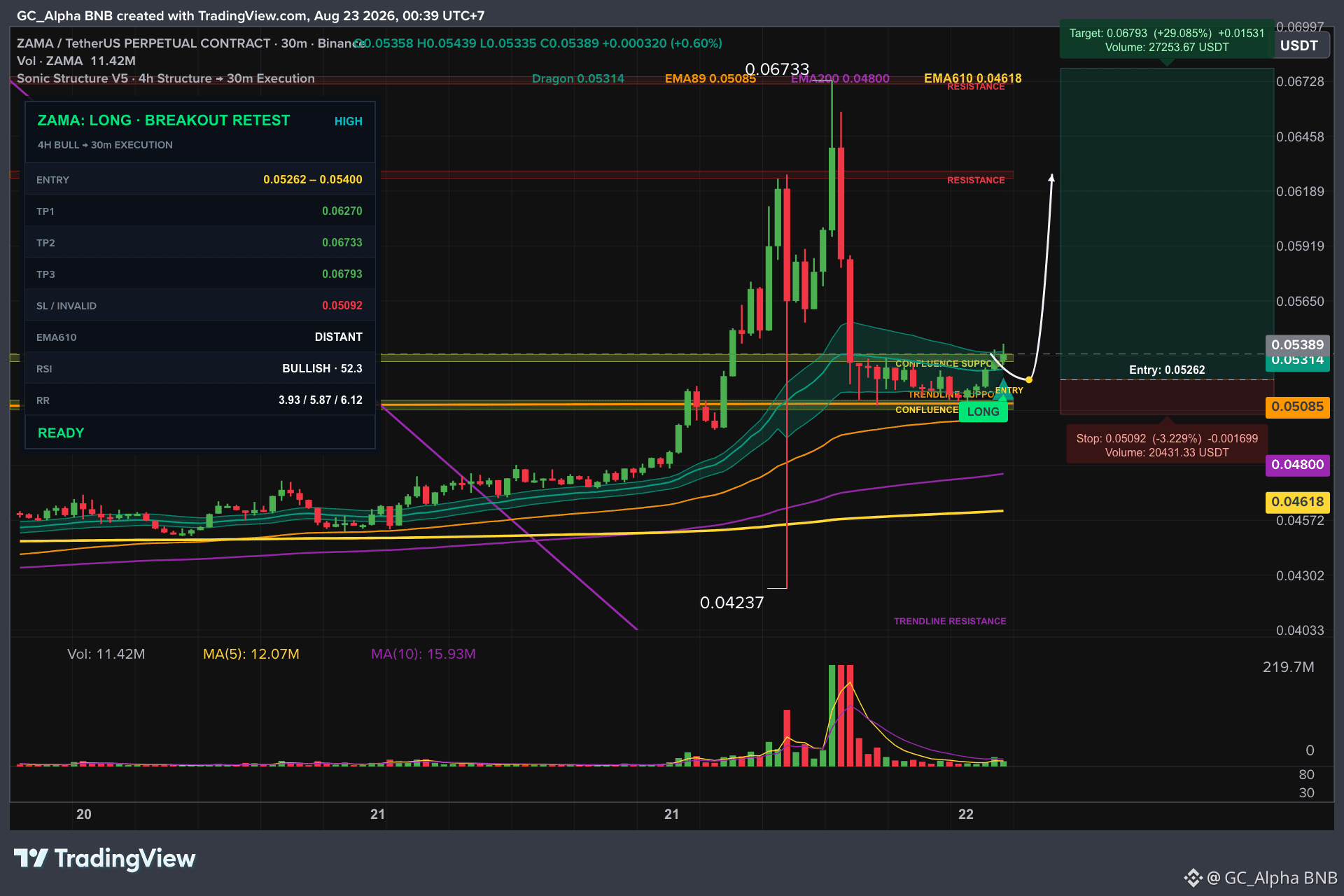This screenshot has height=896, width=1344.
Task: Click the CONFLUENCE SUPPO label on chart
Action: click(944, 363)
